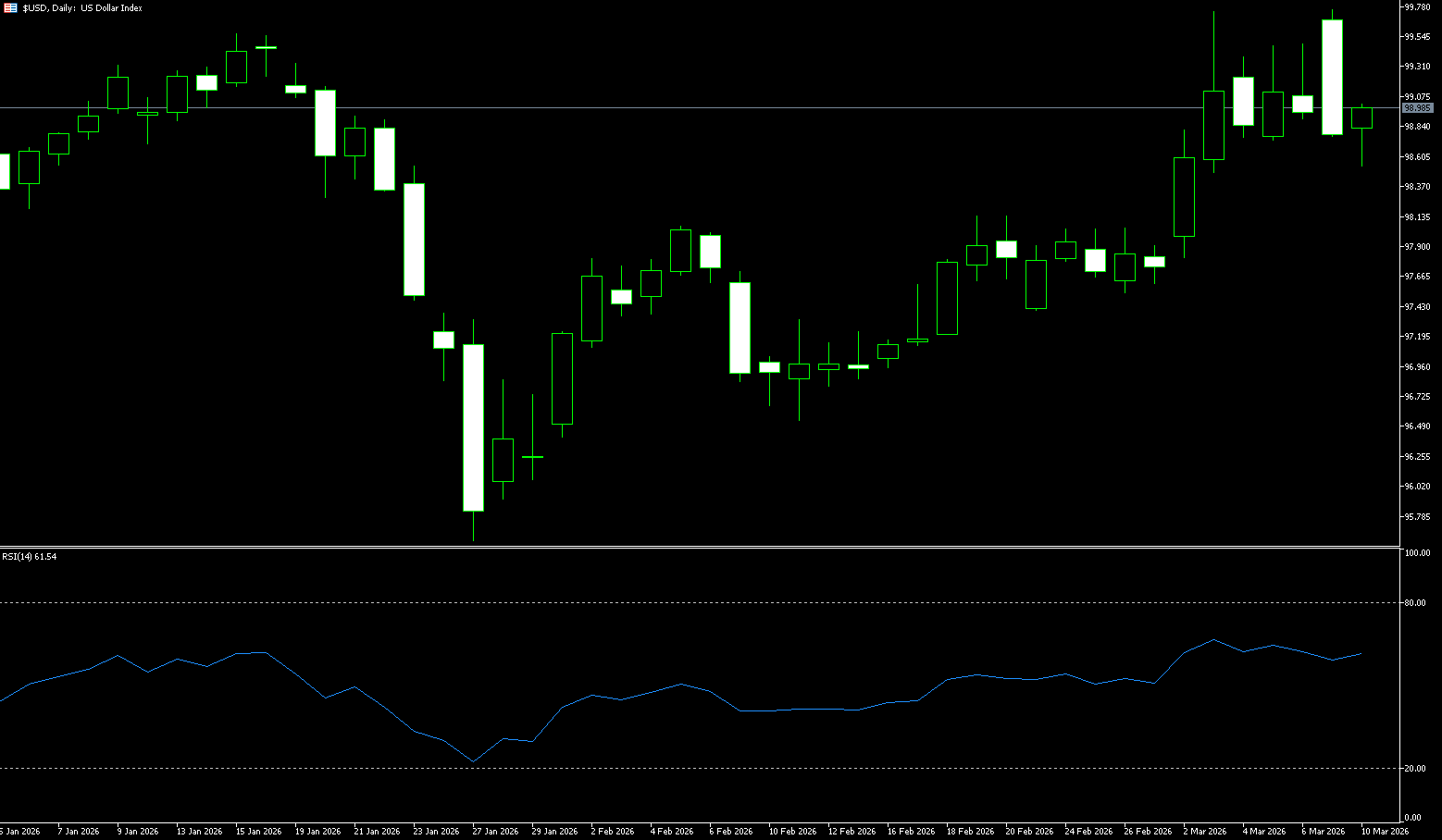Image resolution: width=1442 pixels, height=840 pixels.
Task: Click the separator between chart and RSI panel
Action: pyautogui.click(x=700, y=547)
